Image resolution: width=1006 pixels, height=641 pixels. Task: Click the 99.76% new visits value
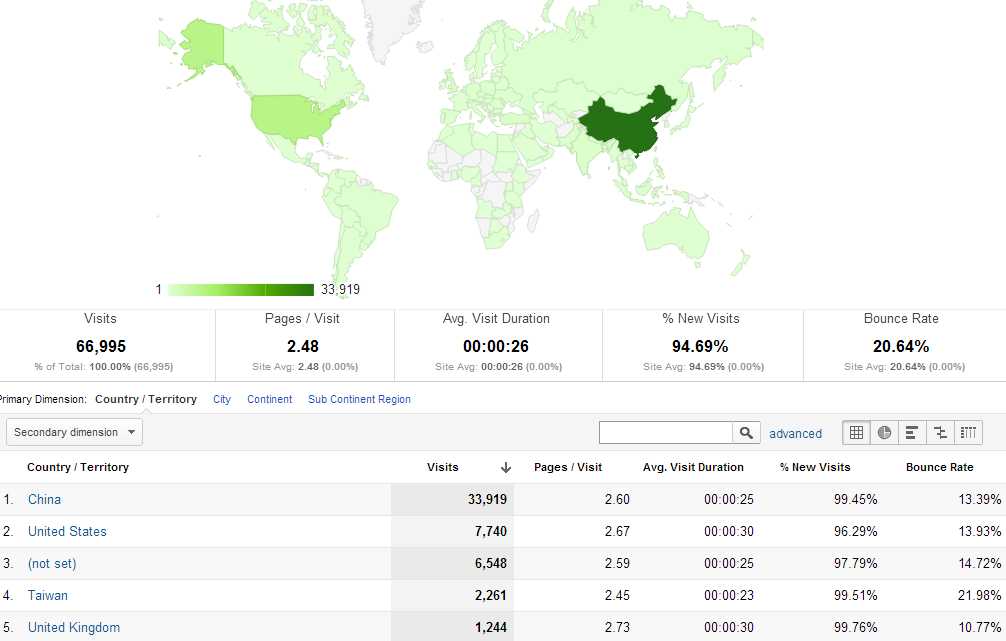[855, 628]
